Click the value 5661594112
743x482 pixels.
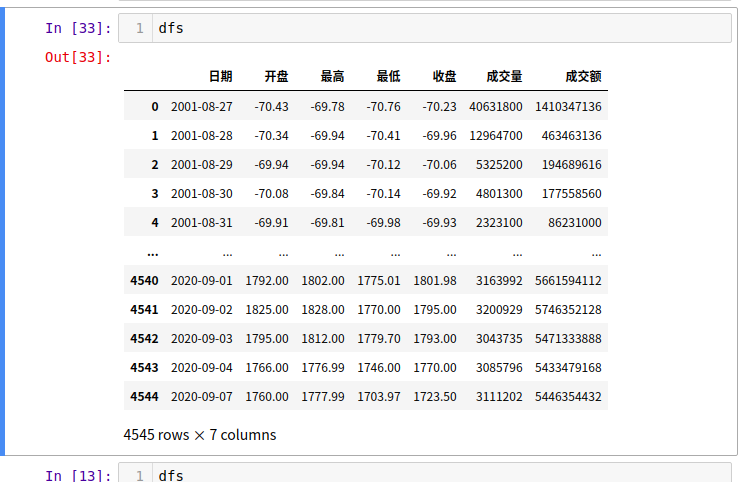click(x=568, y=281)
